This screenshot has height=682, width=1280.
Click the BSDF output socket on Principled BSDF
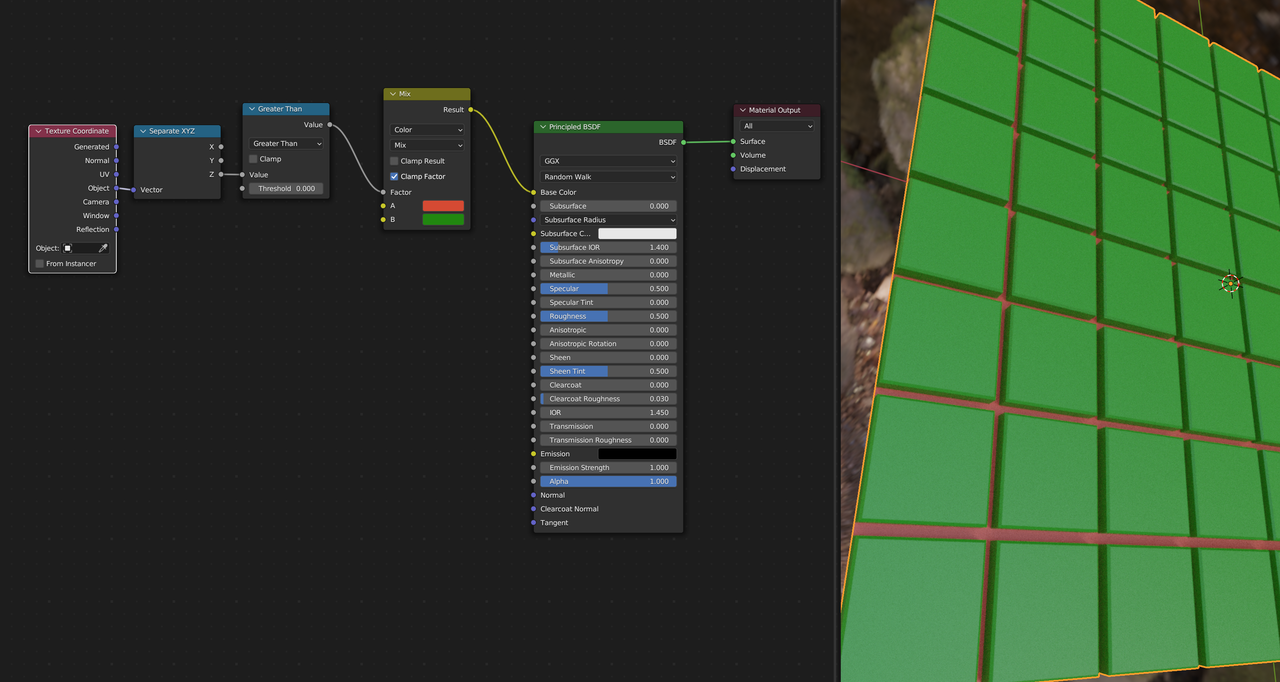pos(684,143)
